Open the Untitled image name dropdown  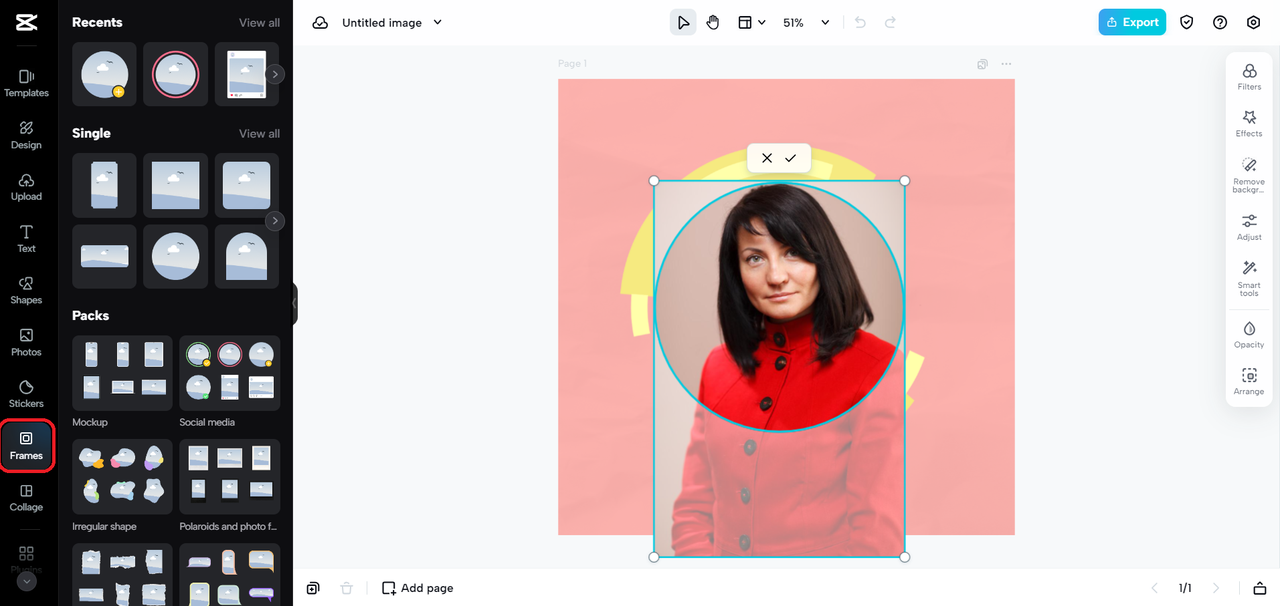coord(392,22)
